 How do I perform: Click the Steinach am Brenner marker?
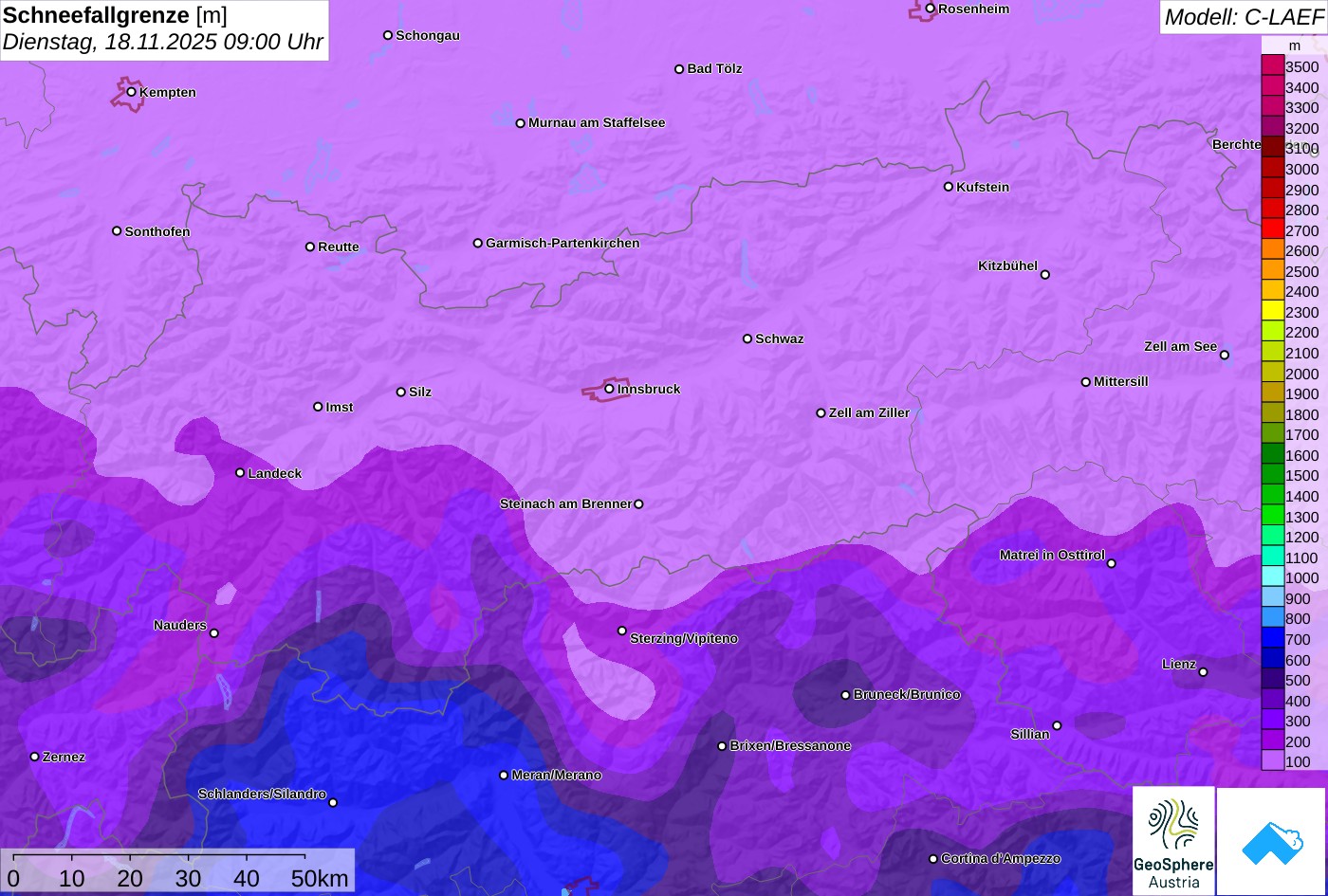point(638,504)
